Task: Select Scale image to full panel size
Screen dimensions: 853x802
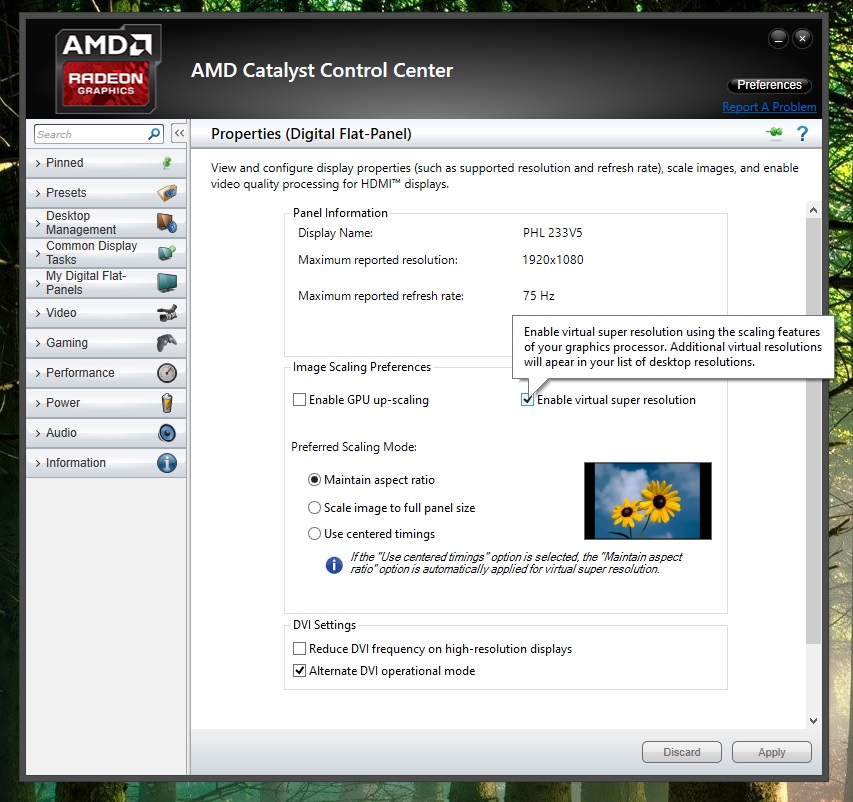Action: (x=314, y=508)
